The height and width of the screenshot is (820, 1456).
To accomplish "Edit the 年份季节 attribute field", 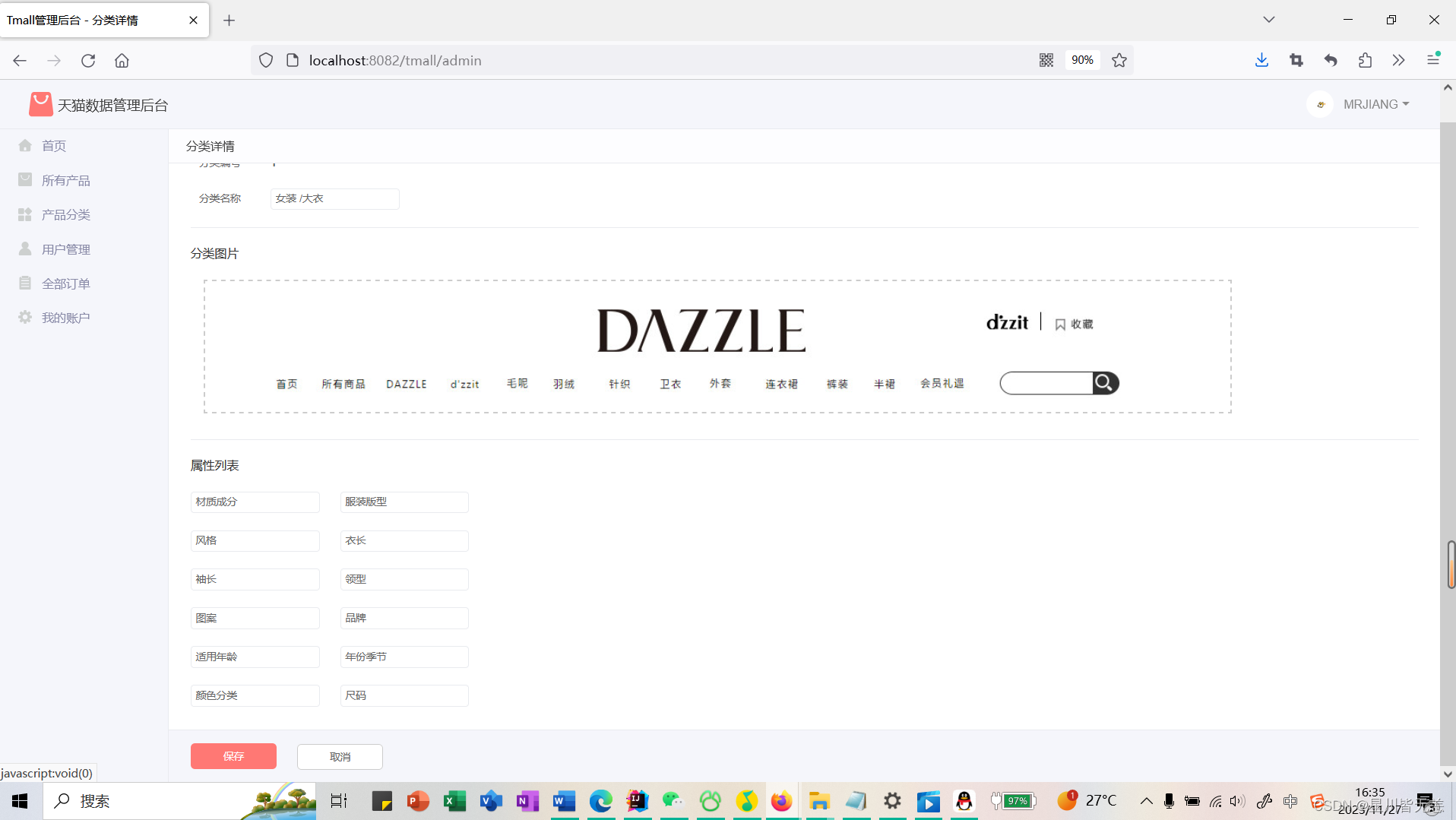I will pyautogui.click(x=404, y=657).
